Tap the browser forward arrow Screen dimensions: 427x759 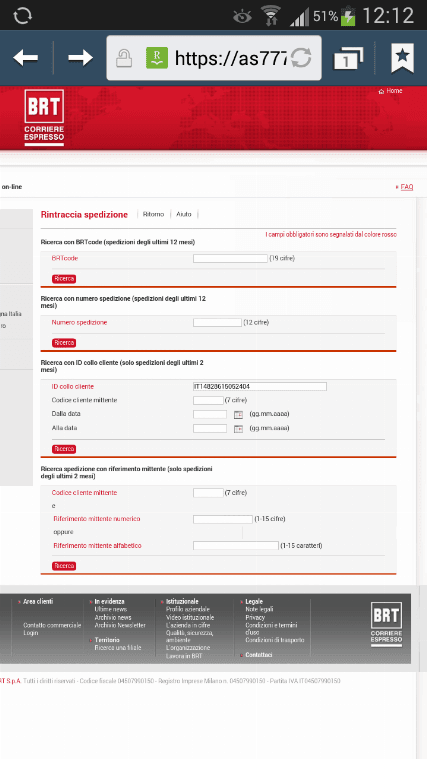pyautogui.click(x=80, y=58)
